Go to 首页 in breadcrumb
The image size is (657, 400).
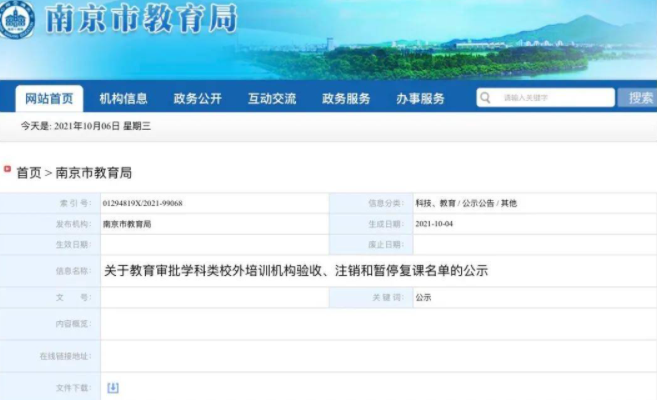click(x=28, y=173)
